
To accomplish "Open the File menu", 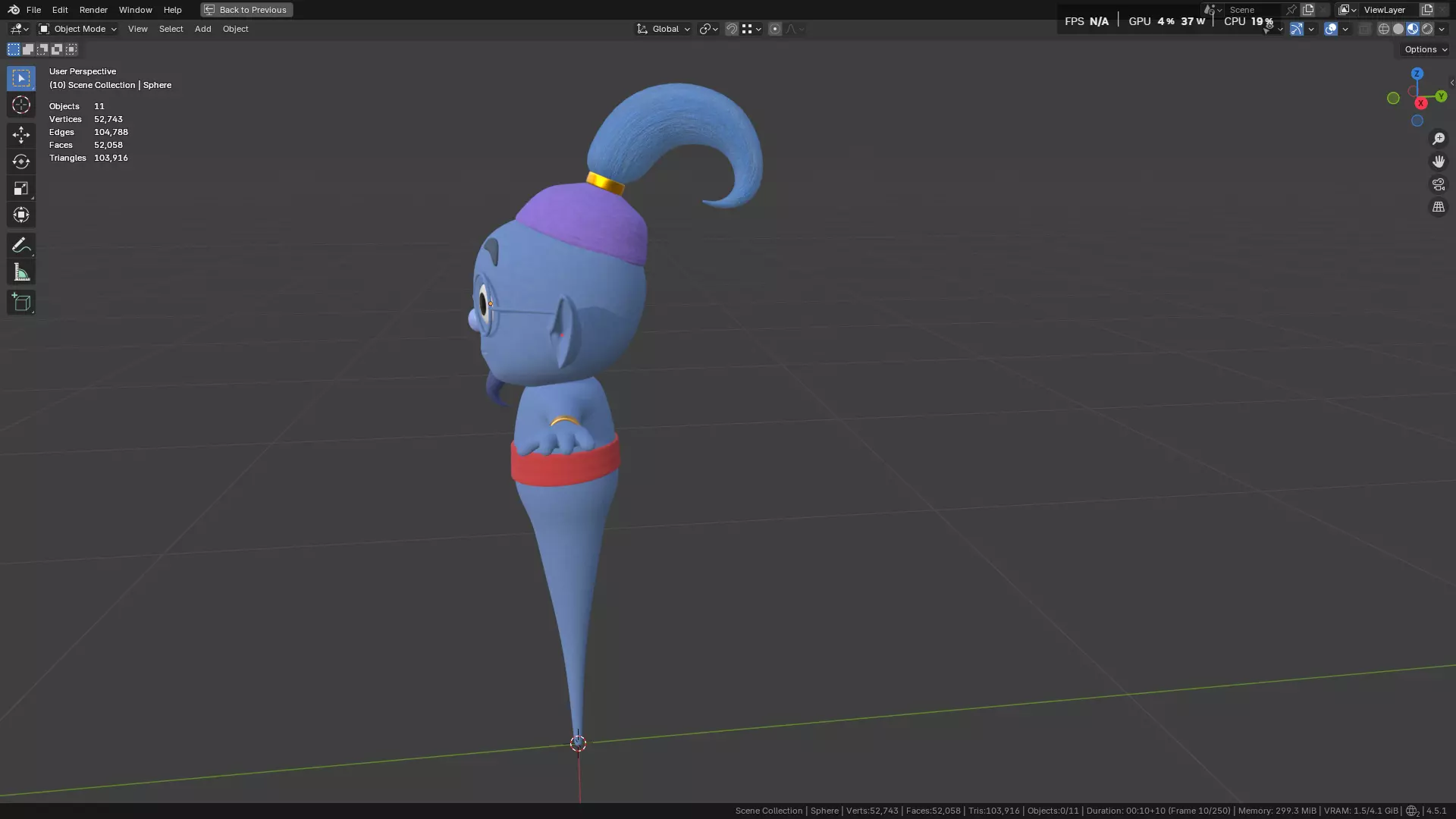I will 33,10.
